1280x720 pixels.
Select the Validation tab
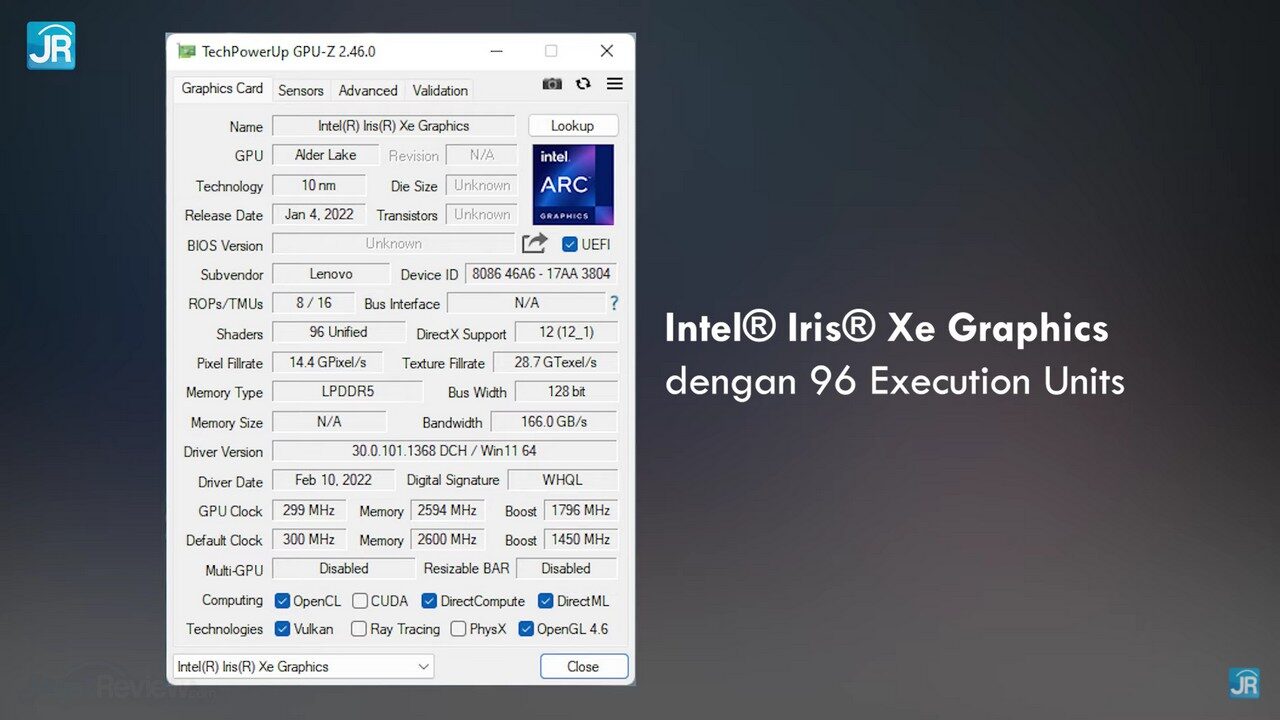tap(440, 90)
